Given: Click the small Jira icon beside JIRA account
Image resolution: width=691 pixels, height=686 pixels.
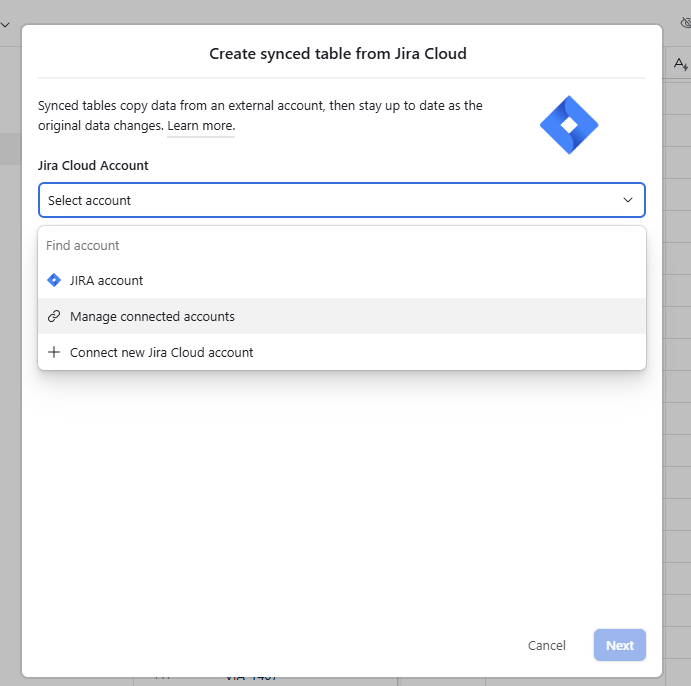Looking at the screenshot, I should (x=54, y=280).
